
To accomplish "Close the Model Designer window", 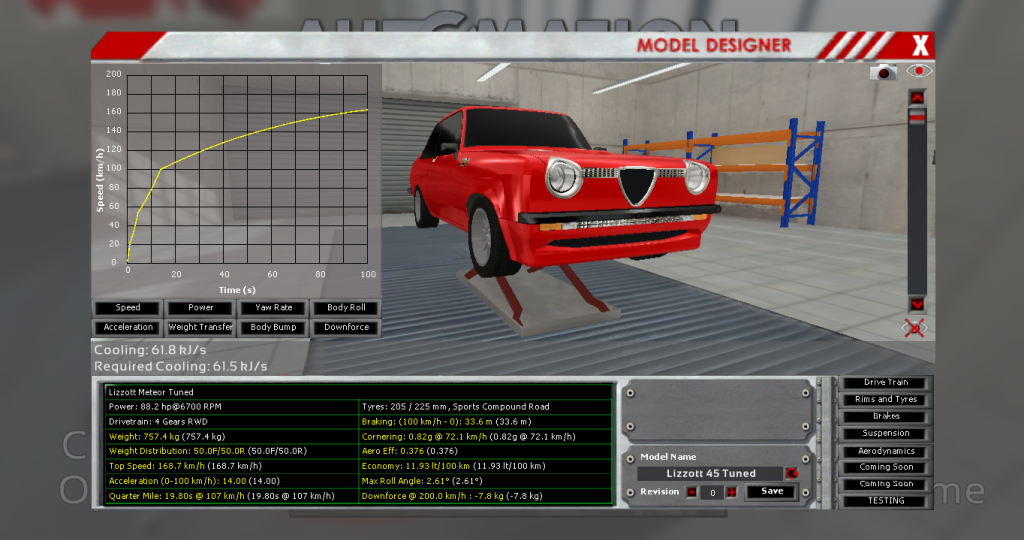I will click(920, 46).
